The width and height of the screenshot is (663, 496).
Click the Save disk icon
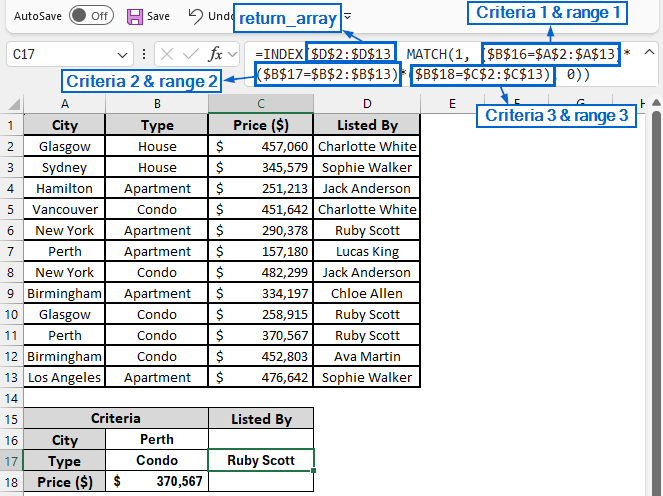135,16
